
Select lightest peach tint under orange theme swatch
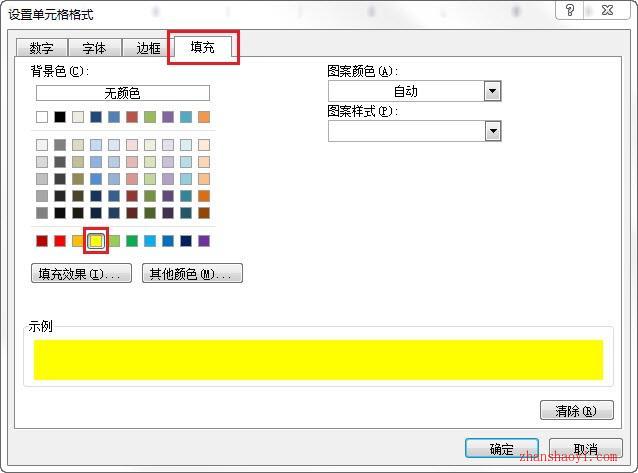tap(204, 145)
